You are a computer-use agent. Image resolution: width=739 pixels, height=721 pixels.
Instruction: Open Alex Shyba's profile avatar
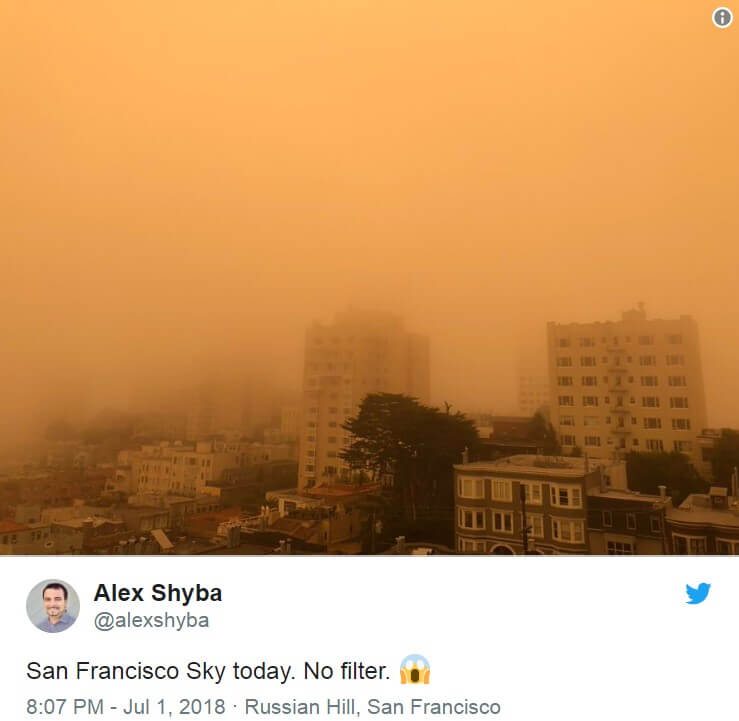[53, 606]
